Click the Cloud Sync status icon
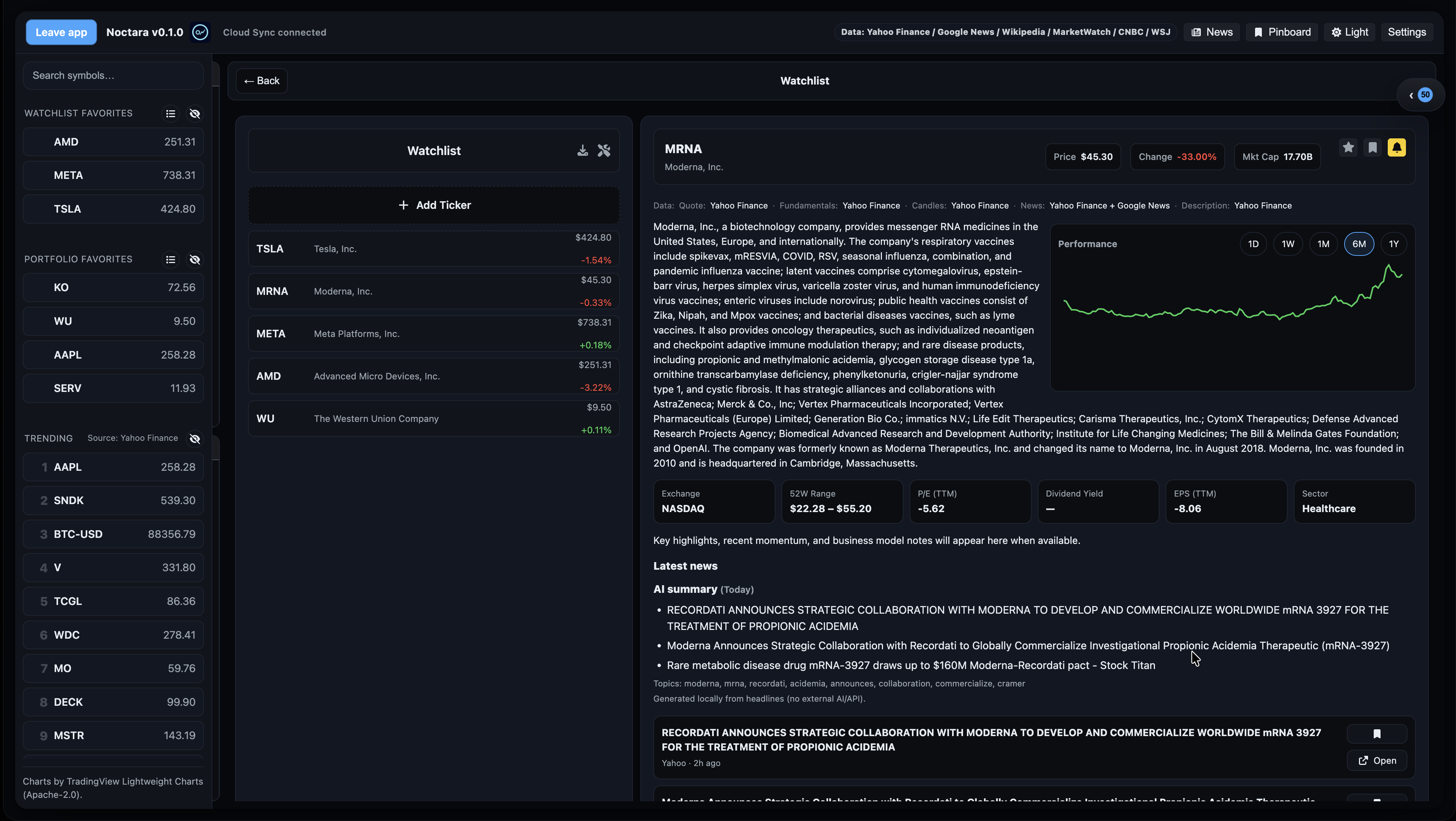The height and width of the screenshot is (821, 1456). [x=200, y=32]
